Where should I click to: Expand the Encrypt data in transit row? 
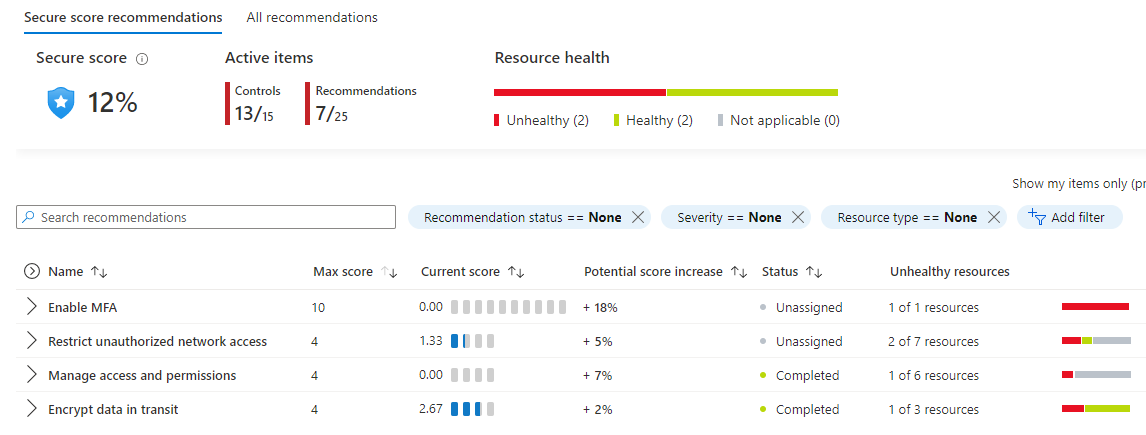31,409
